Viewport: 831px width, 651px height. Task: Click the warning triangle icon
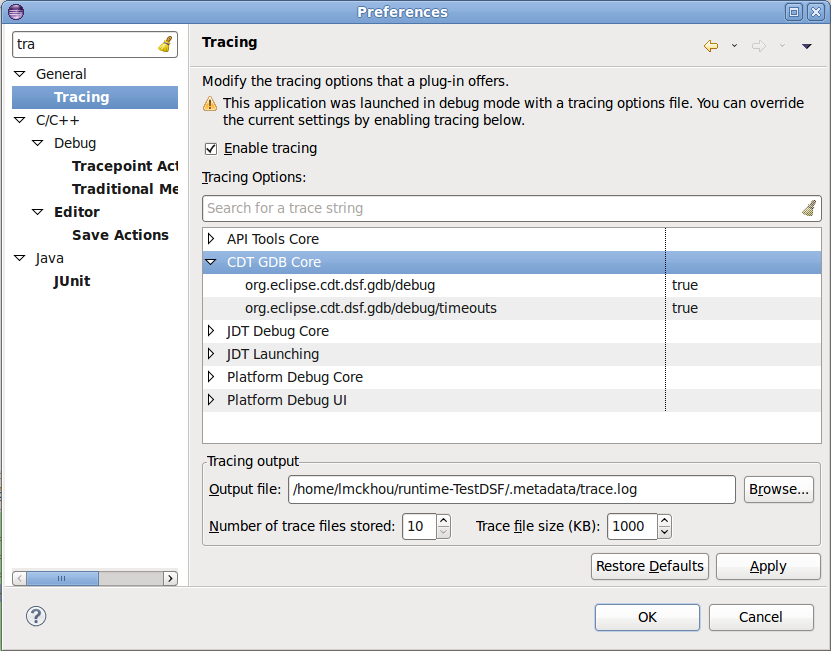[210, 103]
